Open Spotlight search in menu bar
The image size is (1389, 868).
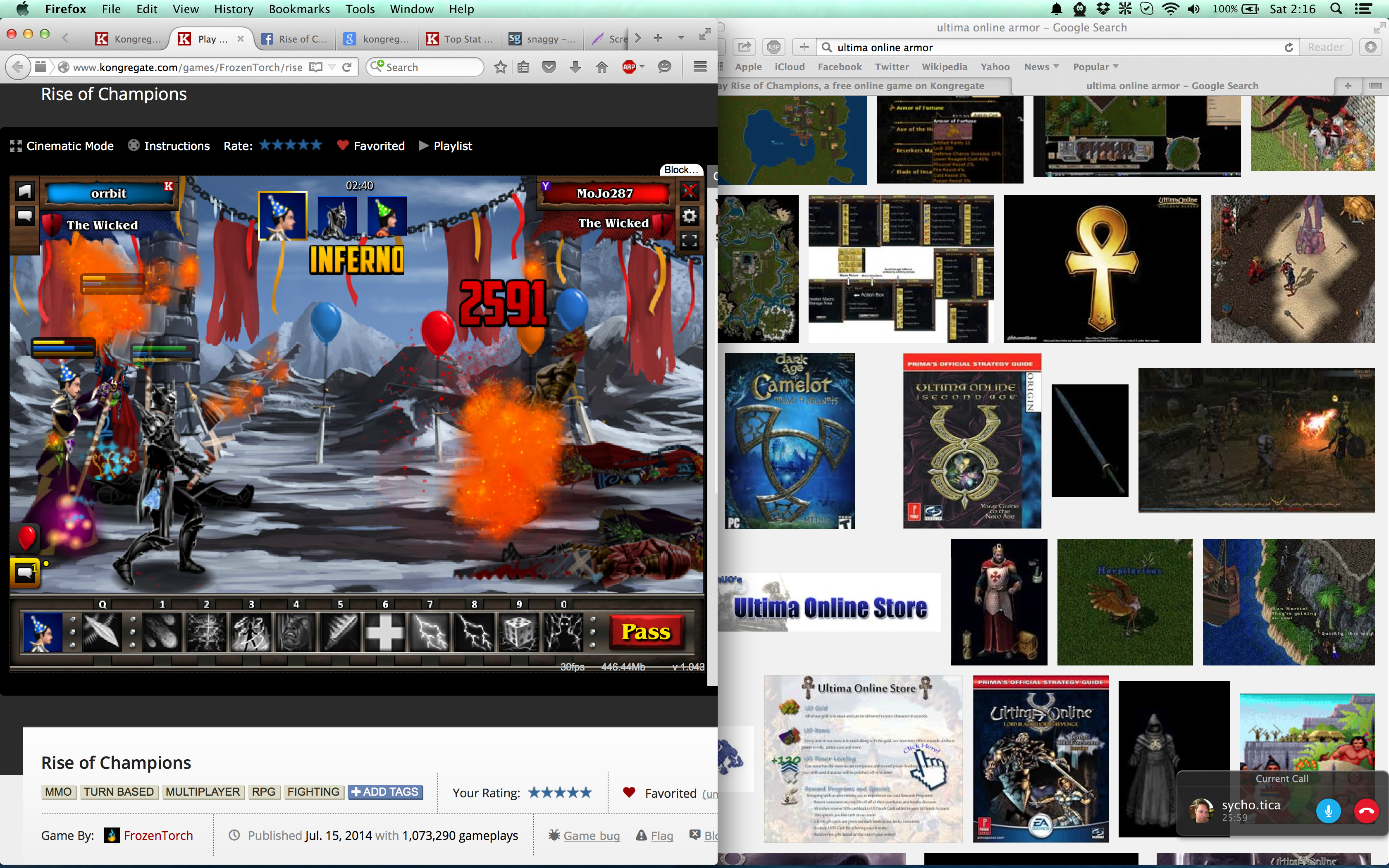pos(1336,9)
